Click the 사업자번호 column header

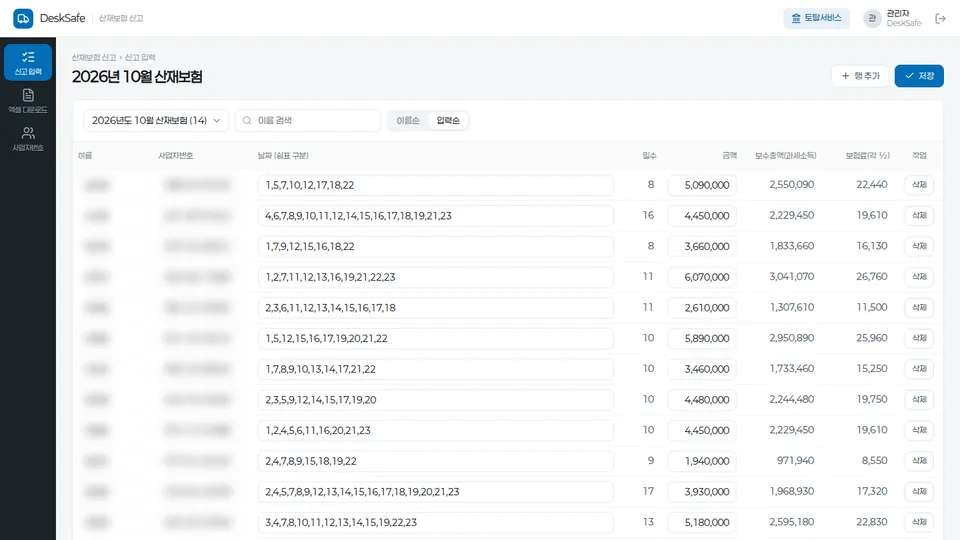click(x=176, y=156)
